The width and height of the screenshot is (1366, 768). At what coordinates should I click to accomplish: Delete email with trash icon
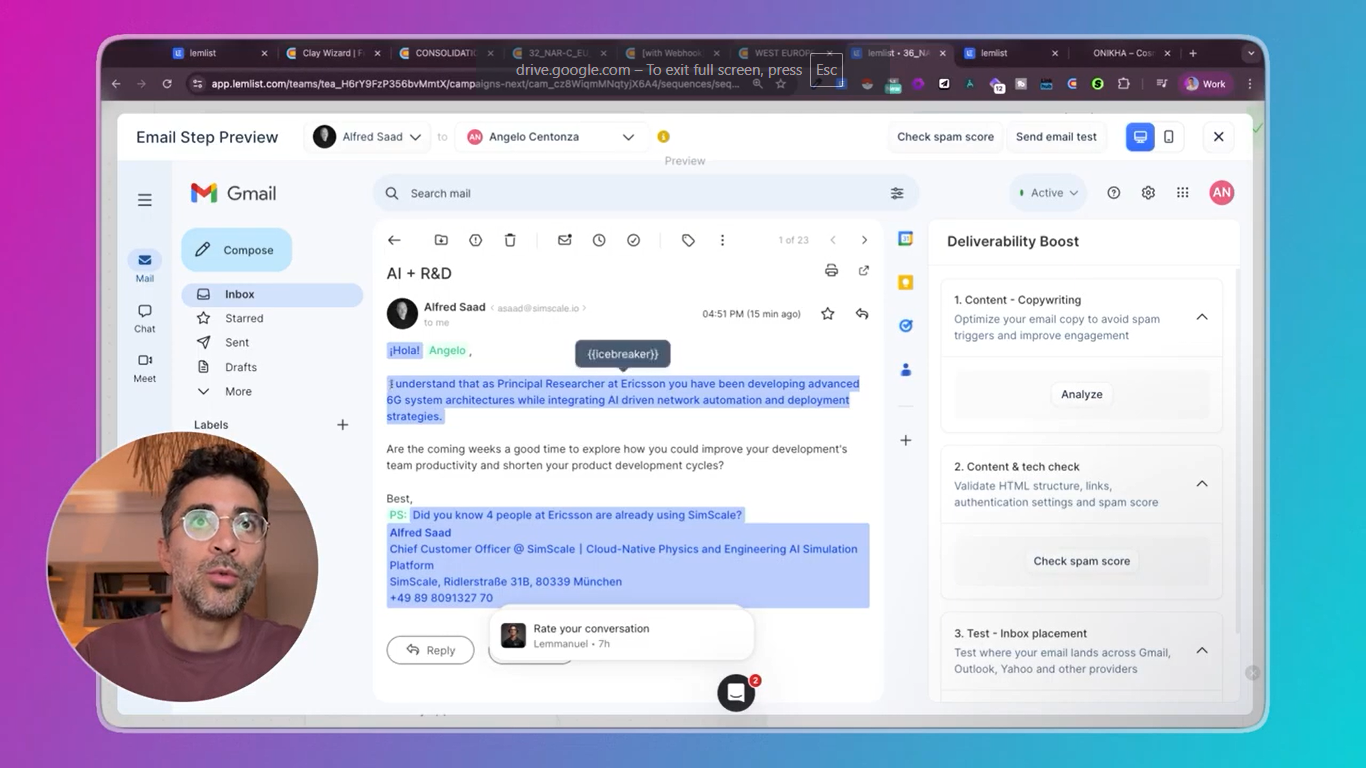pos(510,240)
